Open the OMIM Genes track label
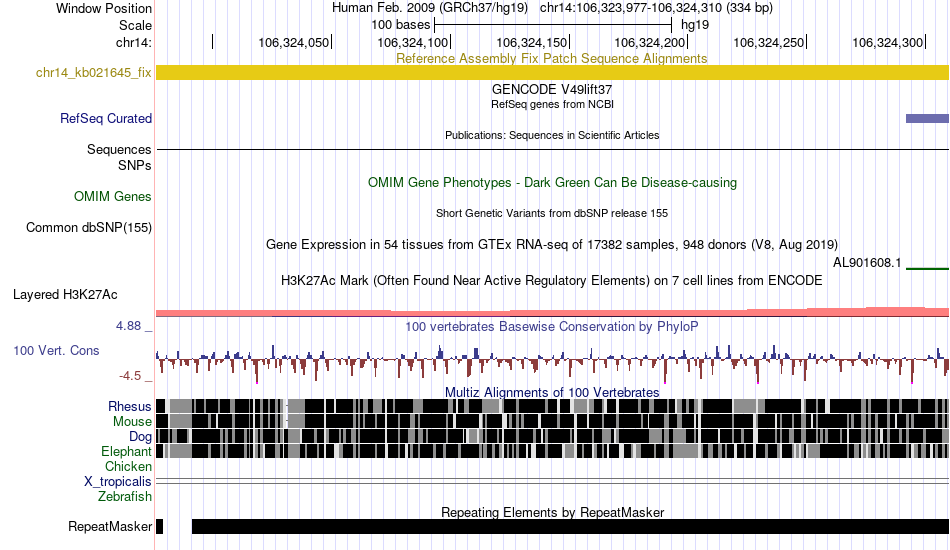The image size is (950, 550). coord(113,196)
